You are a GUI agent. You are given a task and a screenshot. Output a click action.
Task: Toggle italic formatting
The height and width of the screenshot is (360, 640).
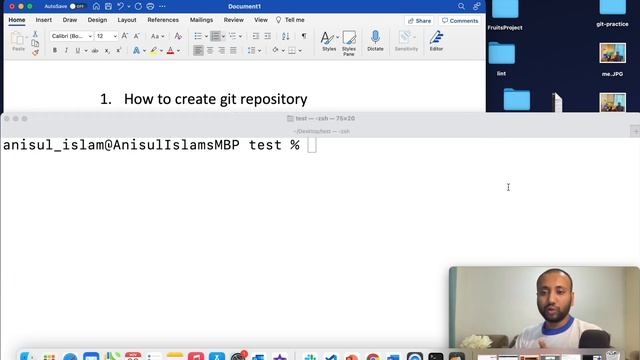pos(66,50)
